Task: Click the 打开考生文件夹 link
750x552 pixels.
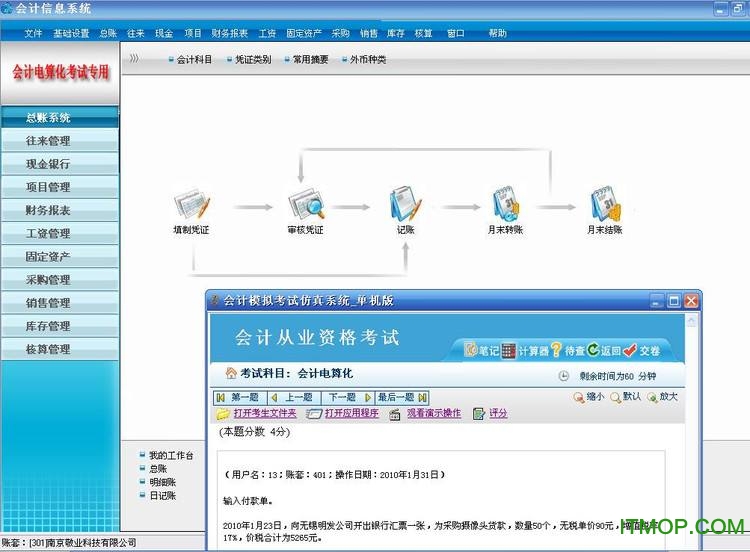Action: click(x=257, y=413)
